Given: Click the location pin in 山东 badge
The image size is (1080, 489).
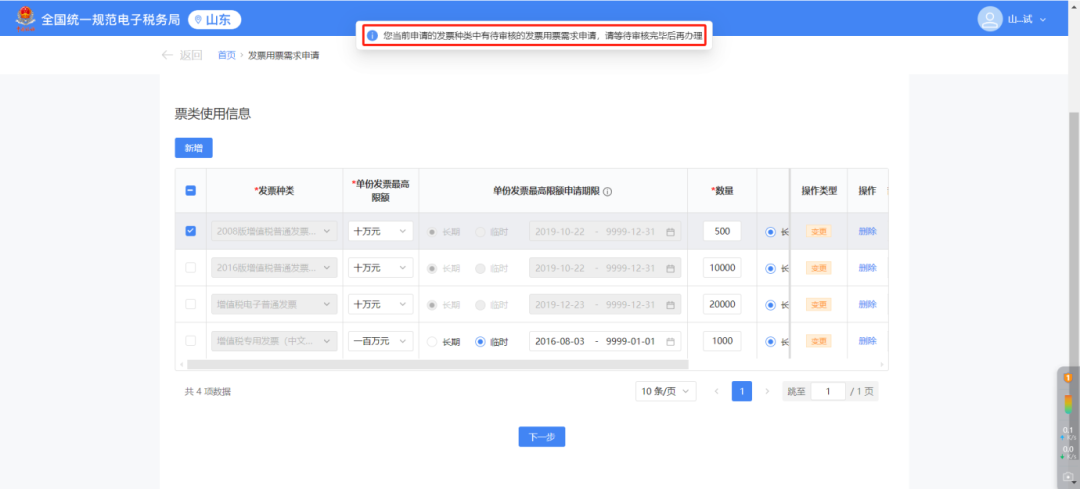Looking at the screenshot, I should 199,20.
